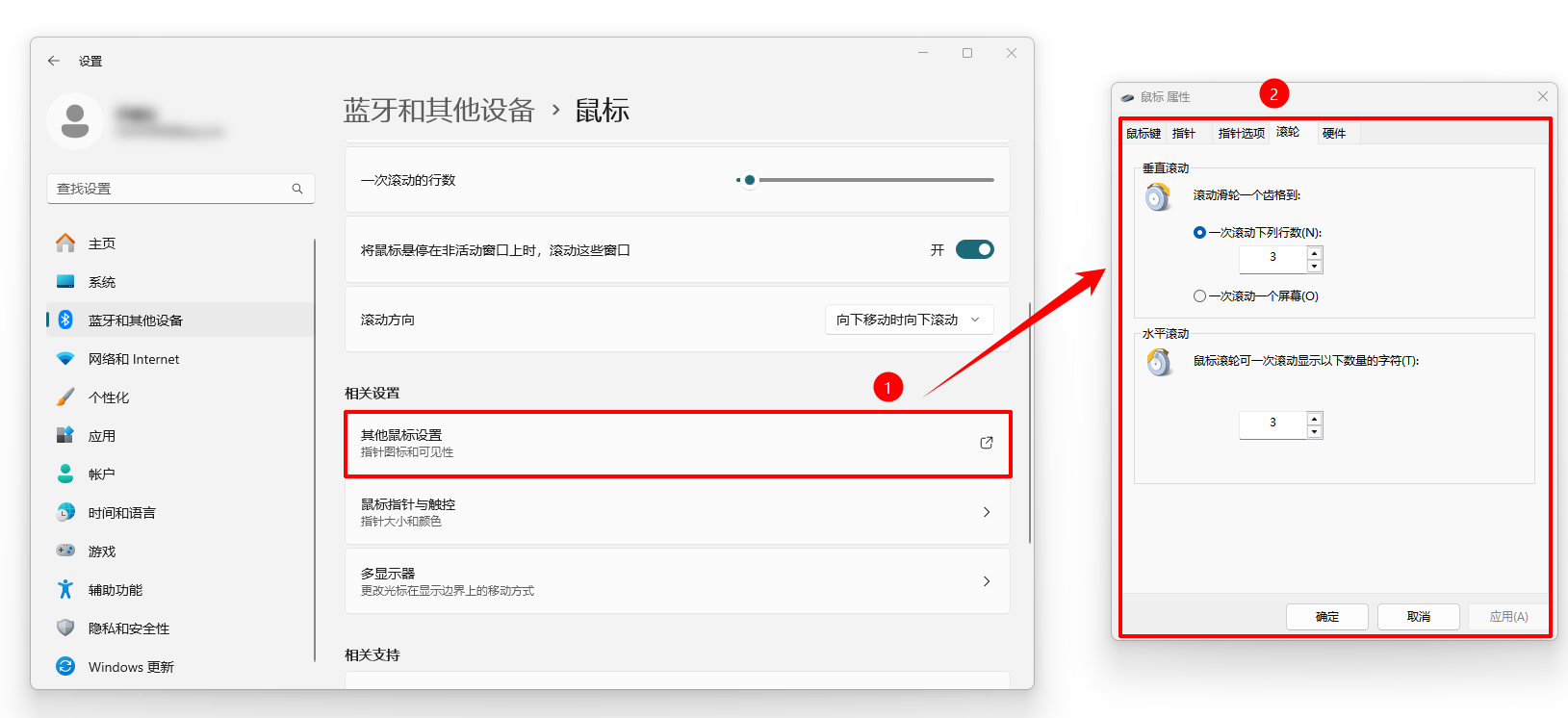The image size is (1568, 718).
Task: Click the vertical scroll wheel icon
Action: click(1158, 197)
